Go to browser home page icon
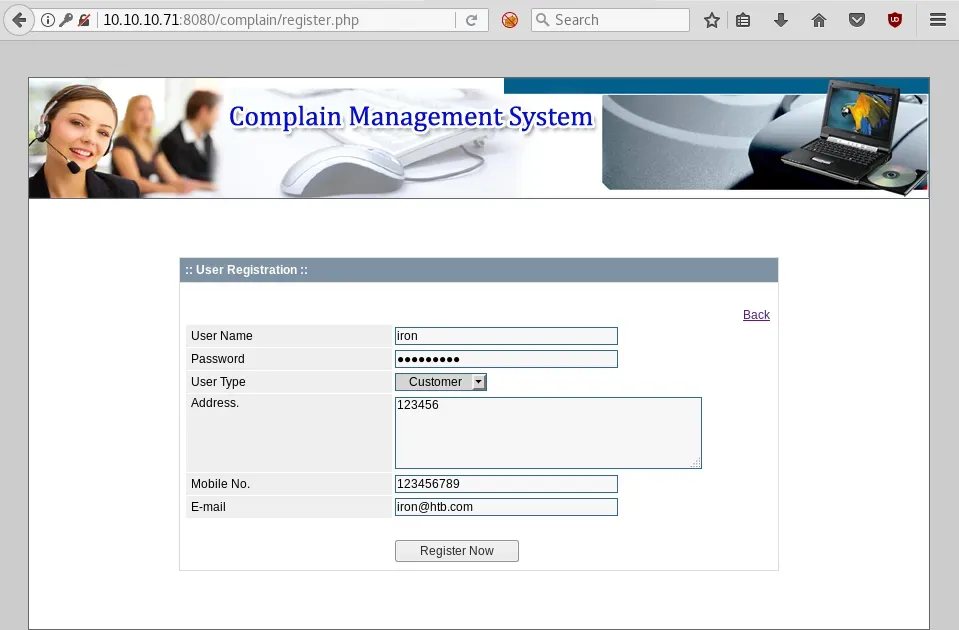 (819, 20)
